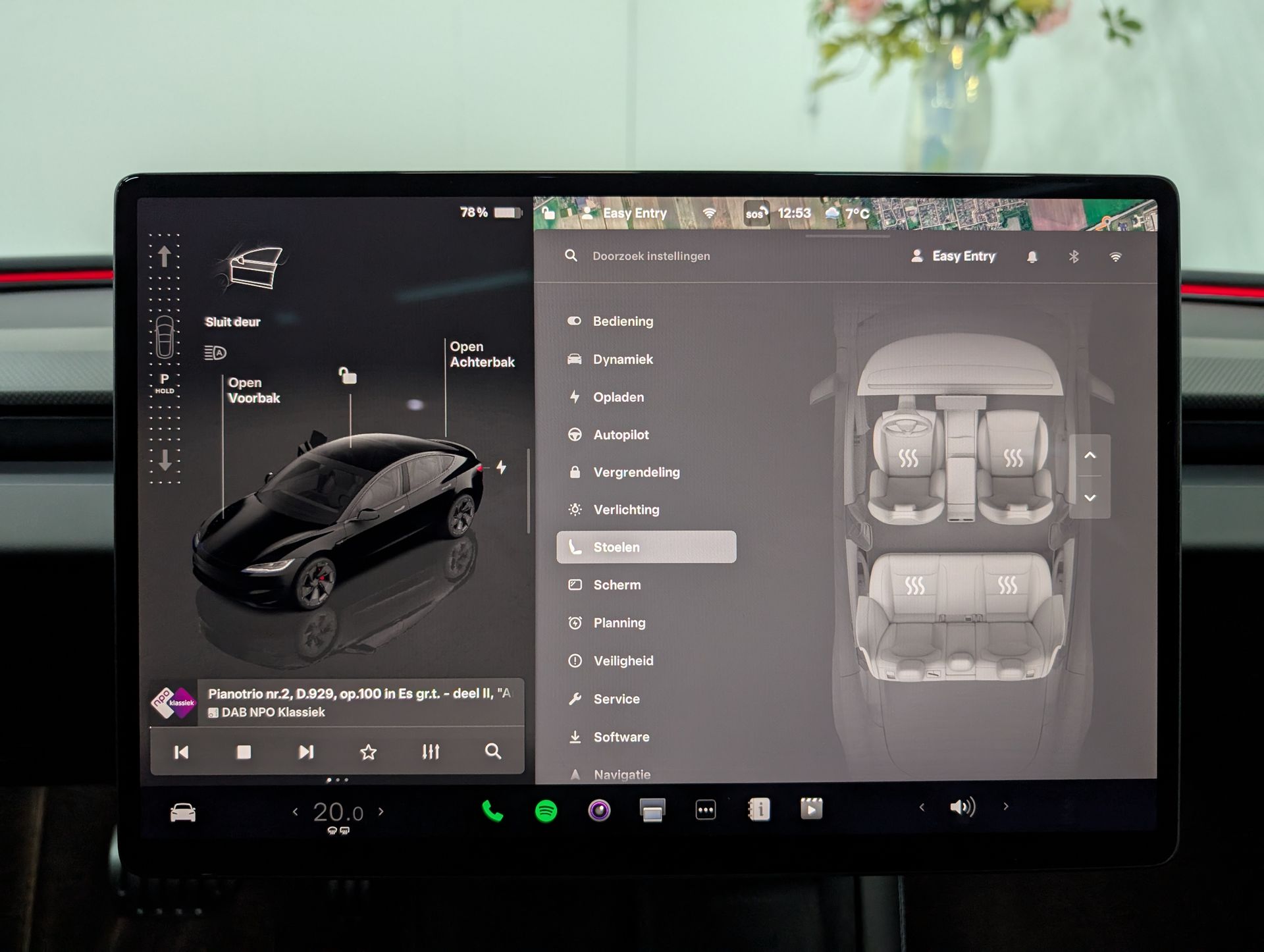Open the audio equalizer settings

pos(431,751)
